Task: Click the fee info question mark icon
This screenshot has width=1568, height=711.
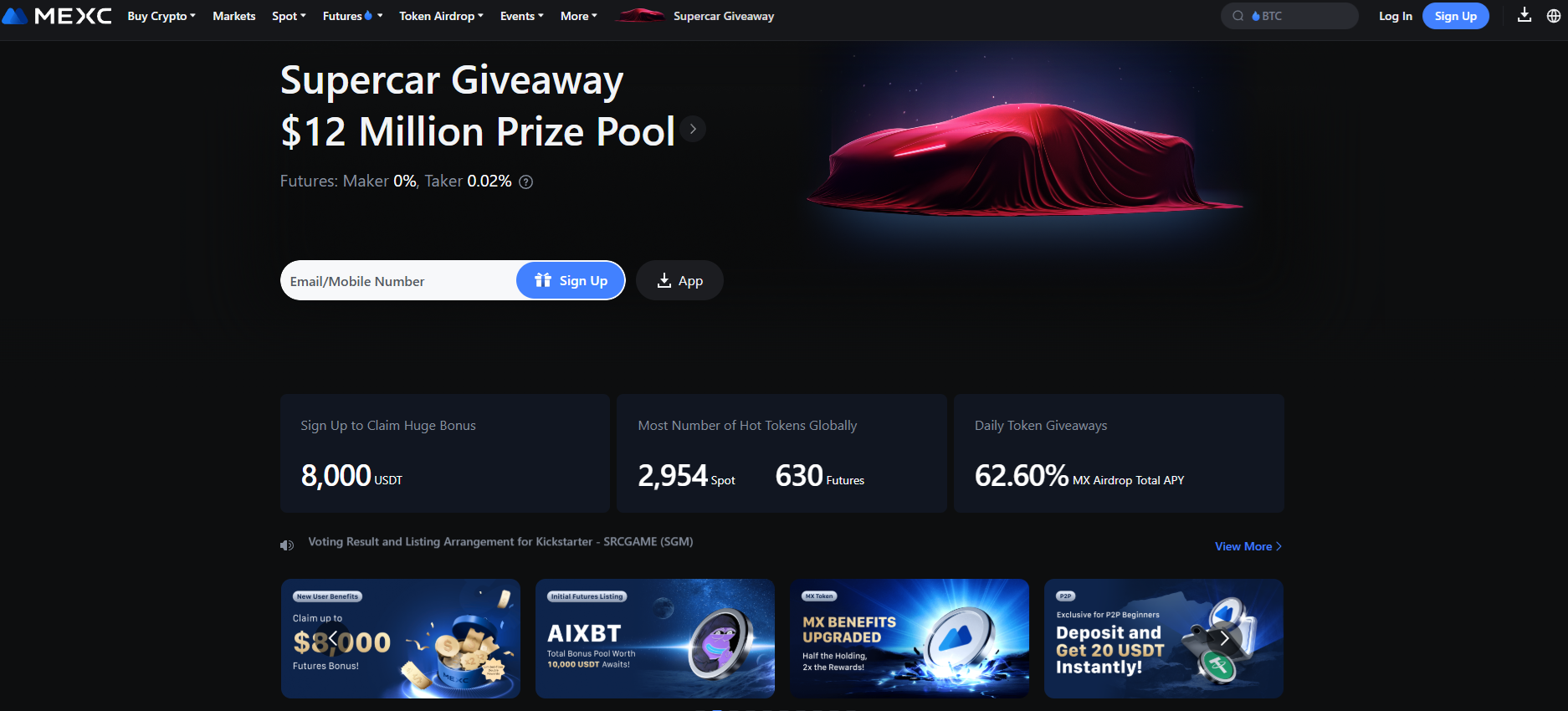Action: (x=526, y=182)
